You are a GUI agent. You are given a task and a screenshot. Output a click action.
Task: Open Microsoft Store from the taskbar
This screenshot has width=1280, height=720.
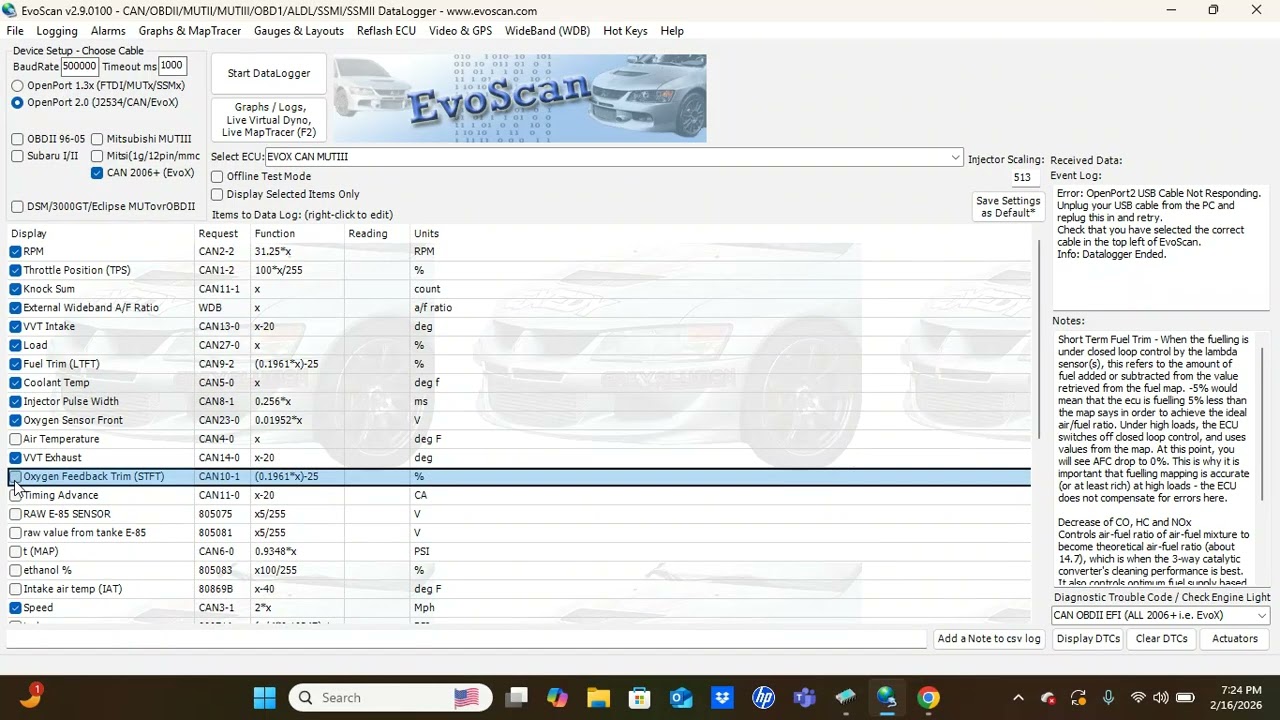(x=640, y=697)
